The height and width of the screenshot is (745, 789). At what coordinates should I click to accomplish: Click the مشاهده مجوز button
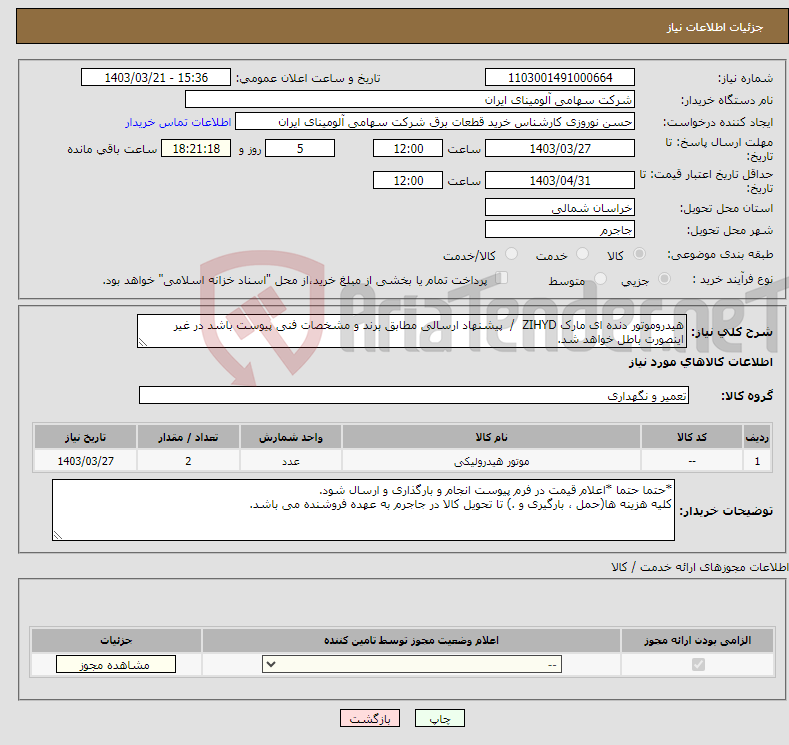116,665
